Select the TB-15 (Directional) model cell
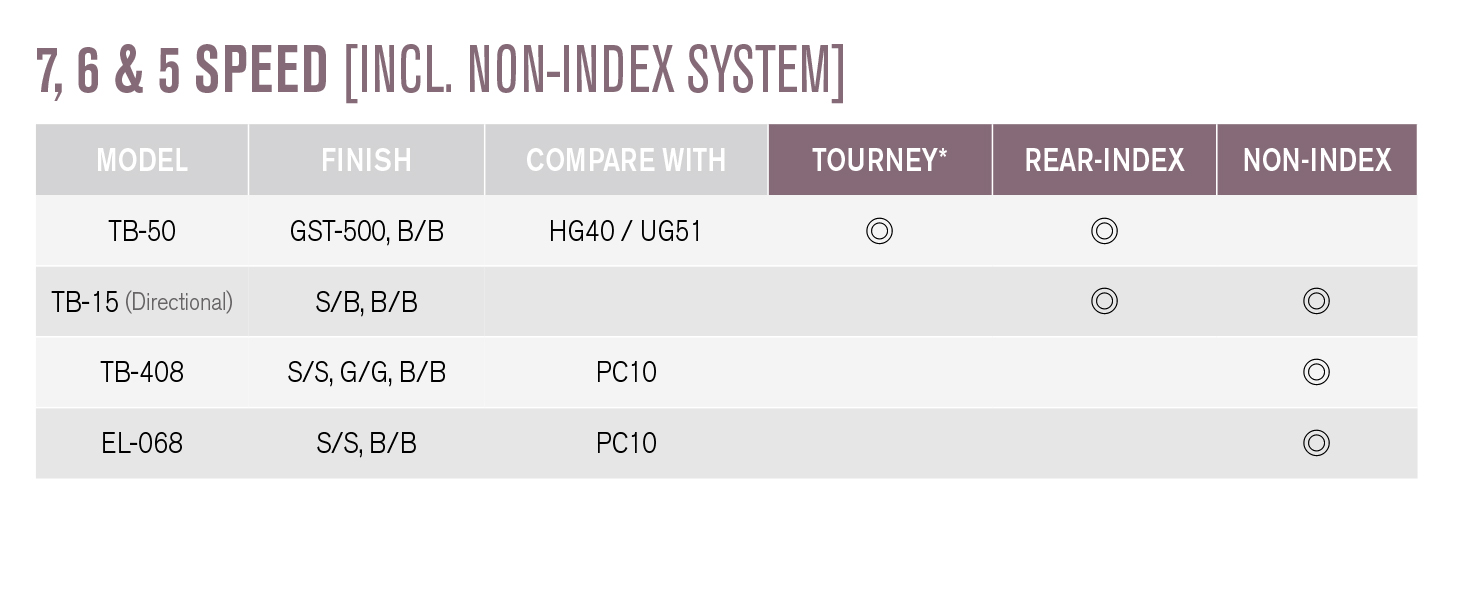This screenshot has height=596, width=1477. pos(142,302)
